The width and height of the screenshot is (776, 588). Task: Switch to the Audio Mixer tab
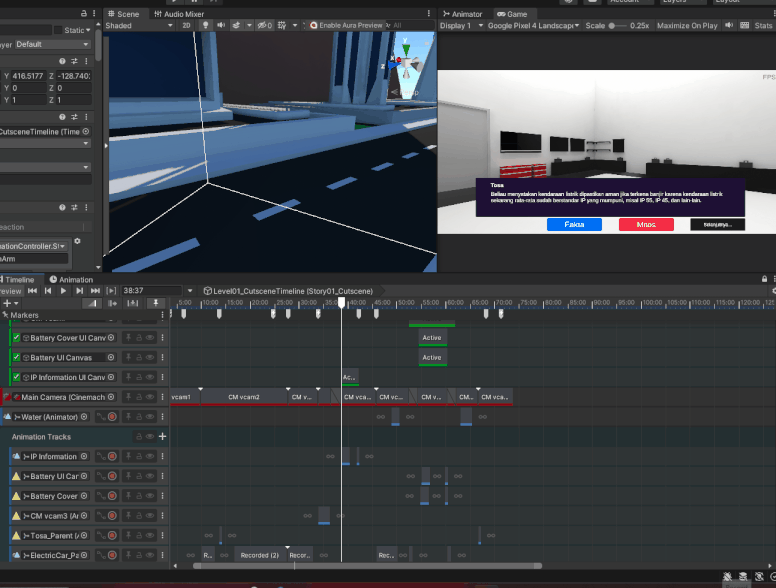pos(177,14)
